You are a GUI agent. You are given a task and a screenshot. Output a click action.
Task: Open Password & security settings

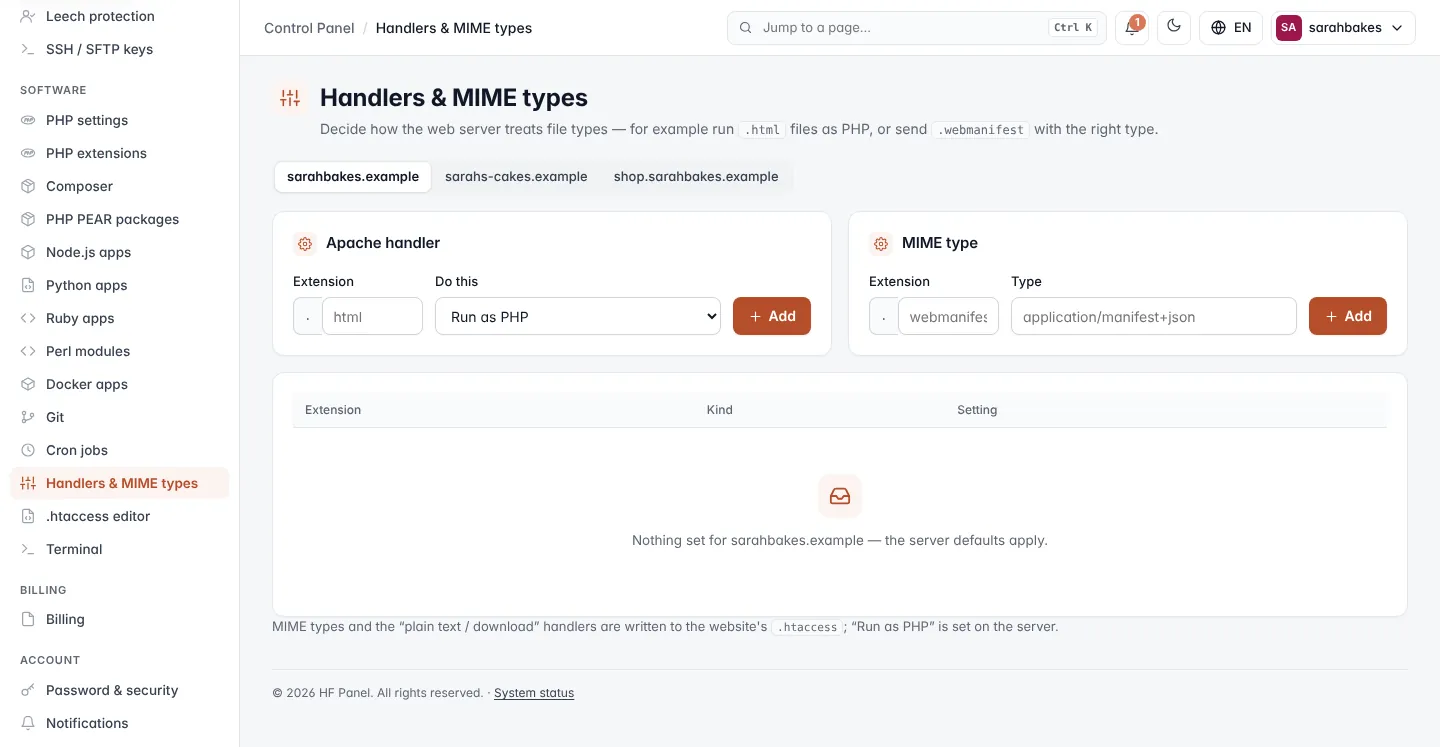tap(119, 690)
